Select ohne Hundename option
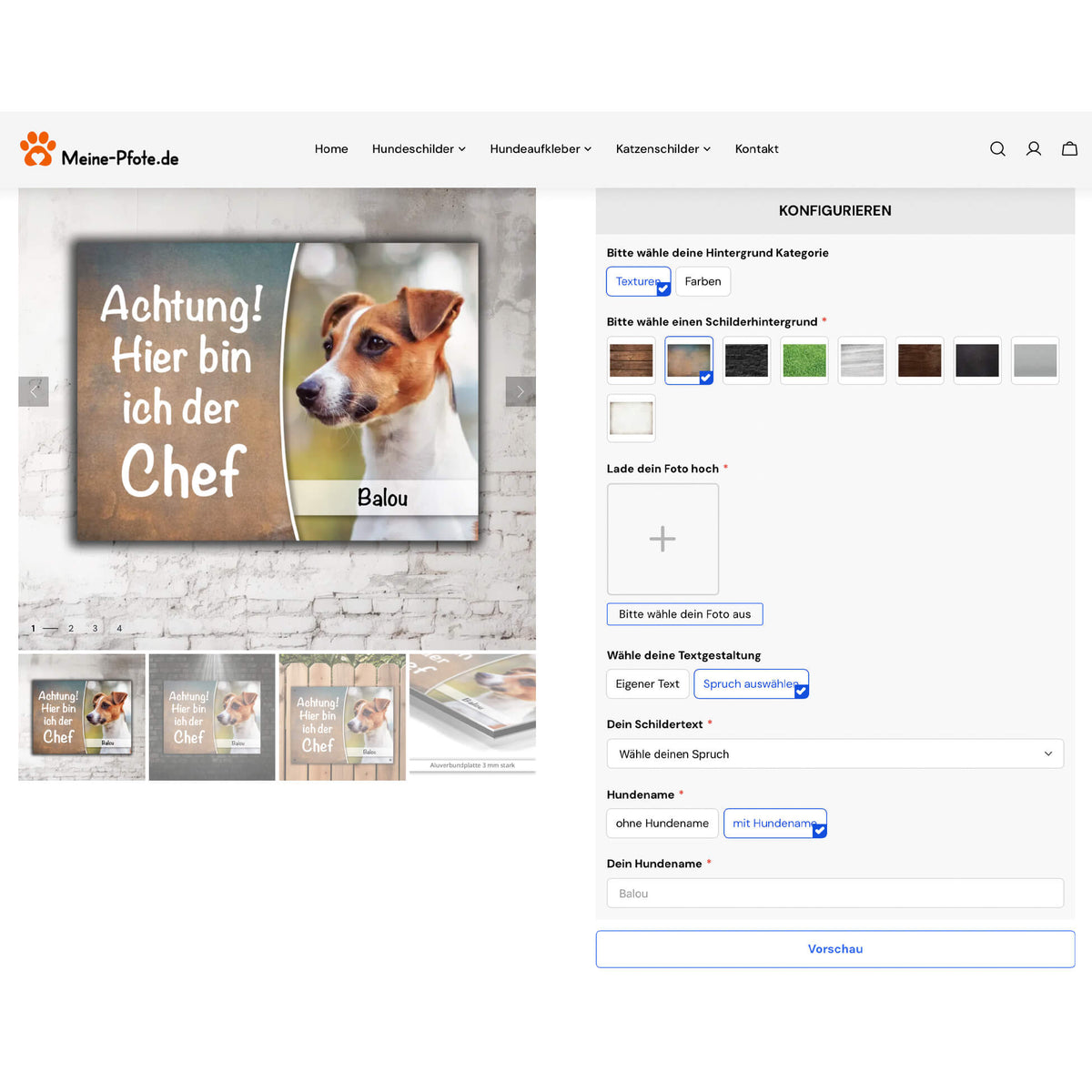The image size is (1092, 1092). [662, 824]
